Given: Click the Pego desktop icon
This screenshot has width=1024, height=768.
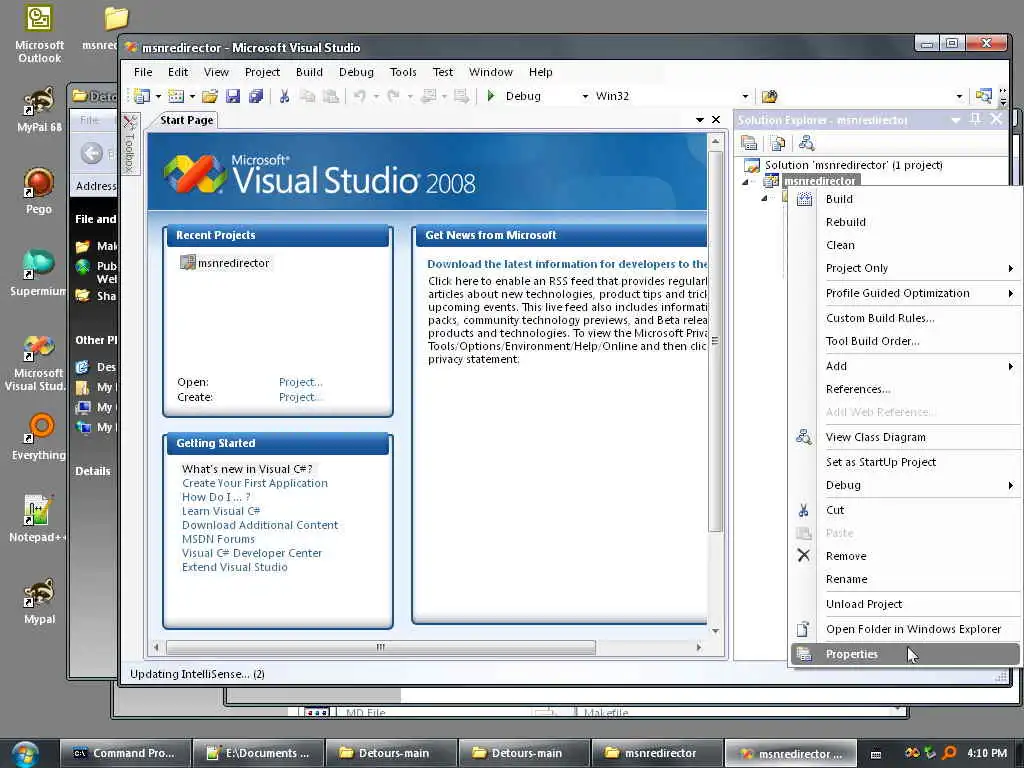Looking at the screenshot, I should point(39,191).
